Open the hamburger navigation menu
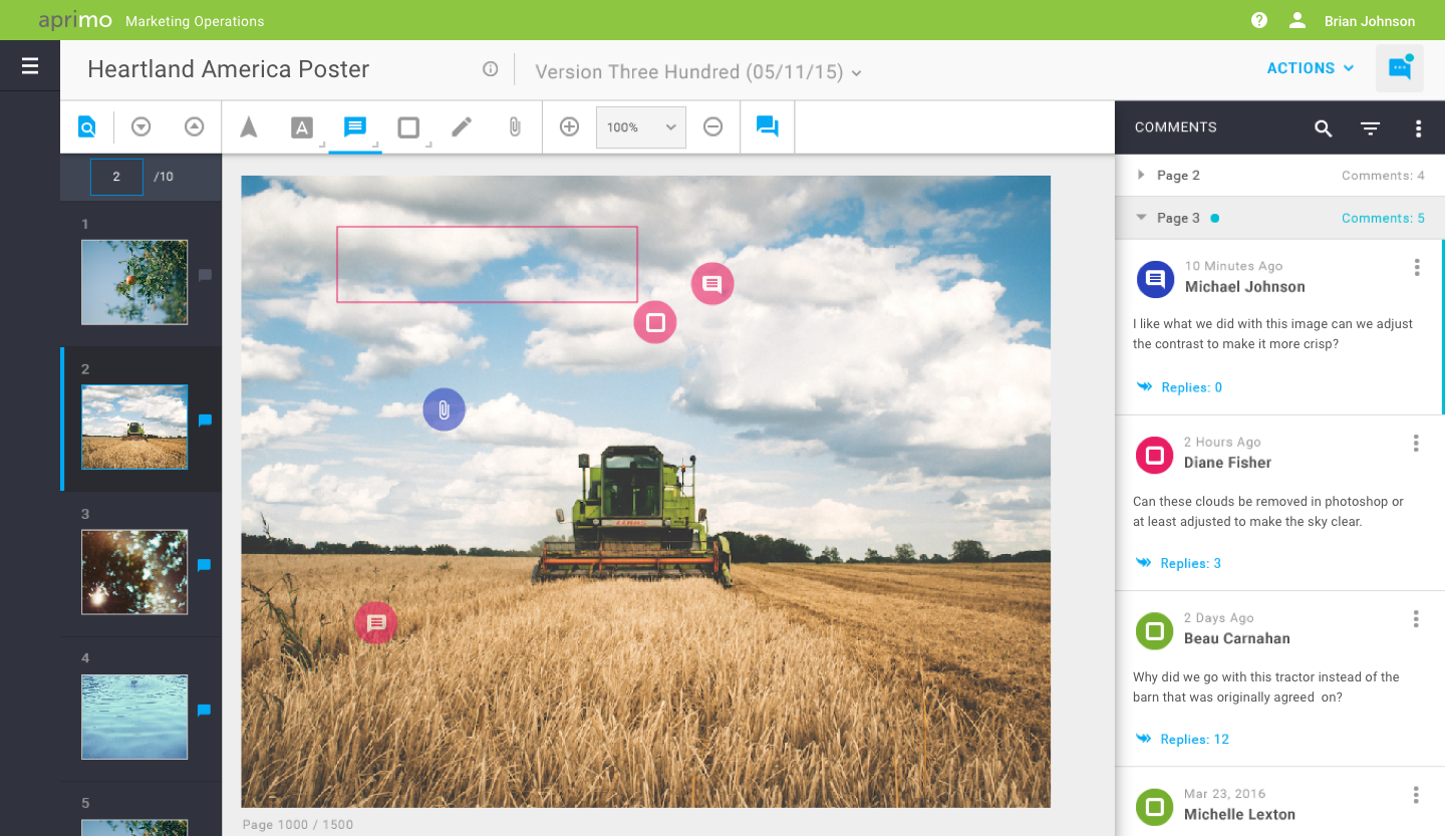This screenshot has height=836, width=1445. pos(30,66)
